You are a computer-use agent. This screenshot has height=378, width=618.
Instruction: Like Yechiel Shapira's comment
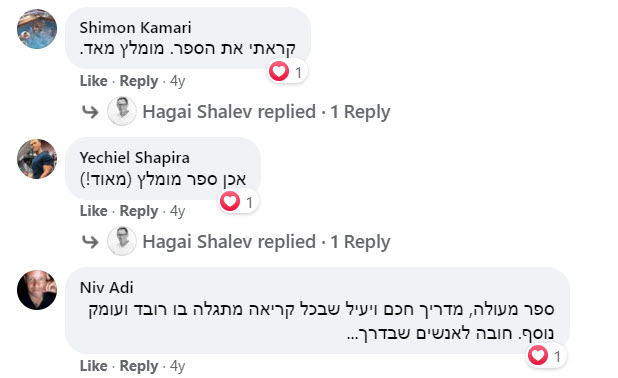pyautogui.click(x=94, y=211)
